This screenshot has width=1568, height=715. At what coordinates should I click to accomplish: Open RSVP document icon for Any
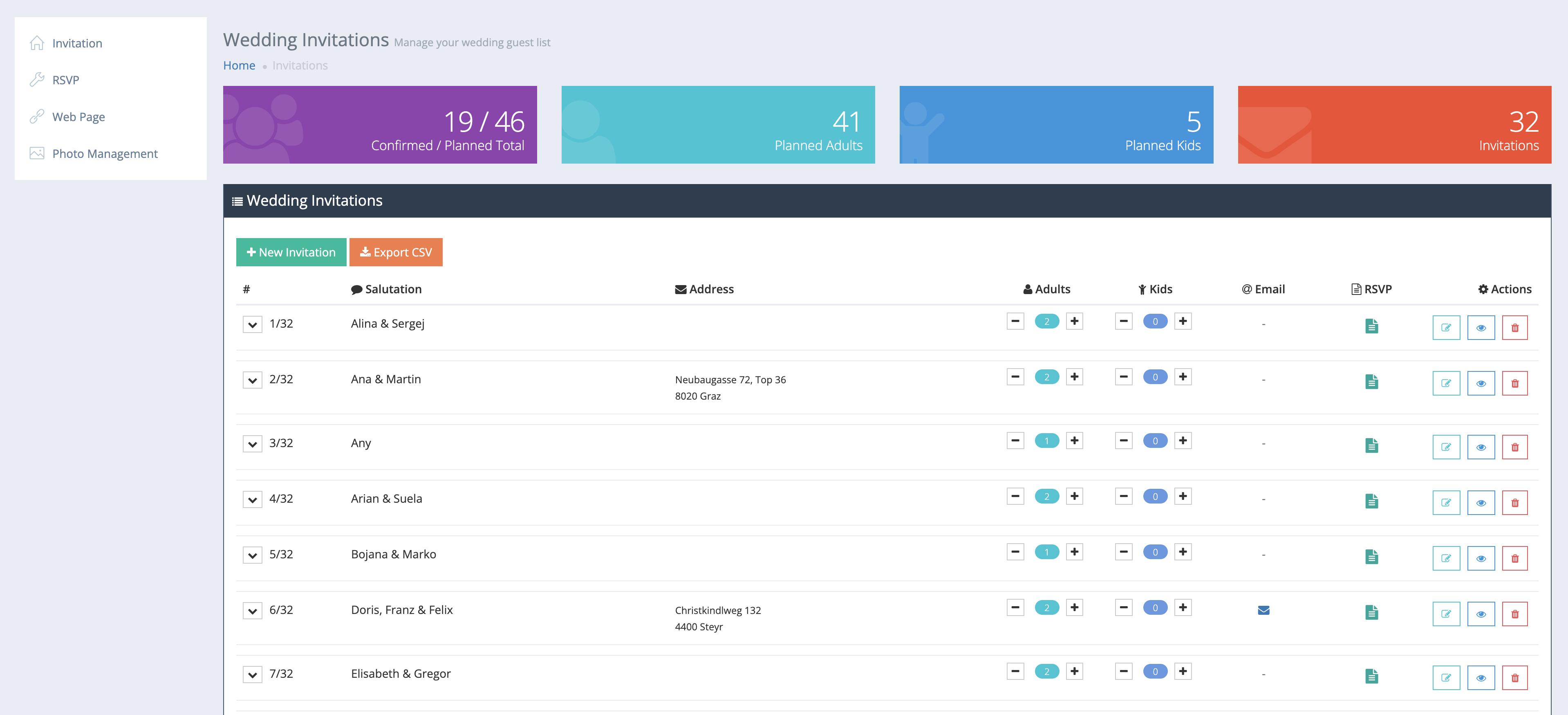[x=1371, y=446]
